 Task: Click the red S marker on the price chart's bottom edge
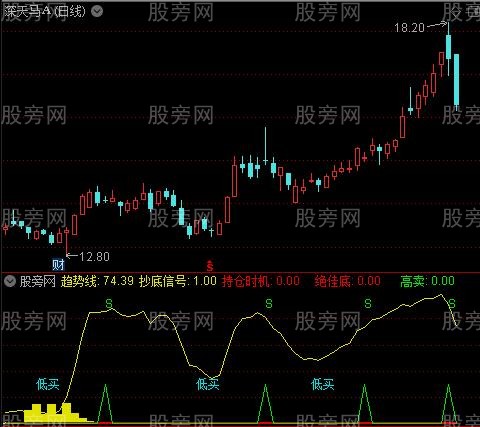[210, 266]
